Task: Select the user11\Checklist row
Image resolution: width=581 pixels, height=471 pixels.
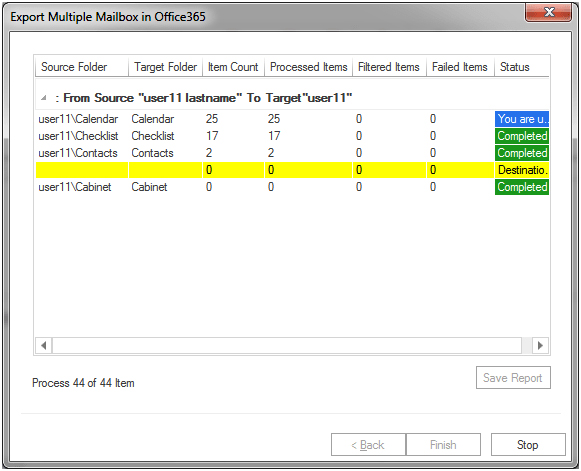Action: pyautogui.click(x=292, y=136)
